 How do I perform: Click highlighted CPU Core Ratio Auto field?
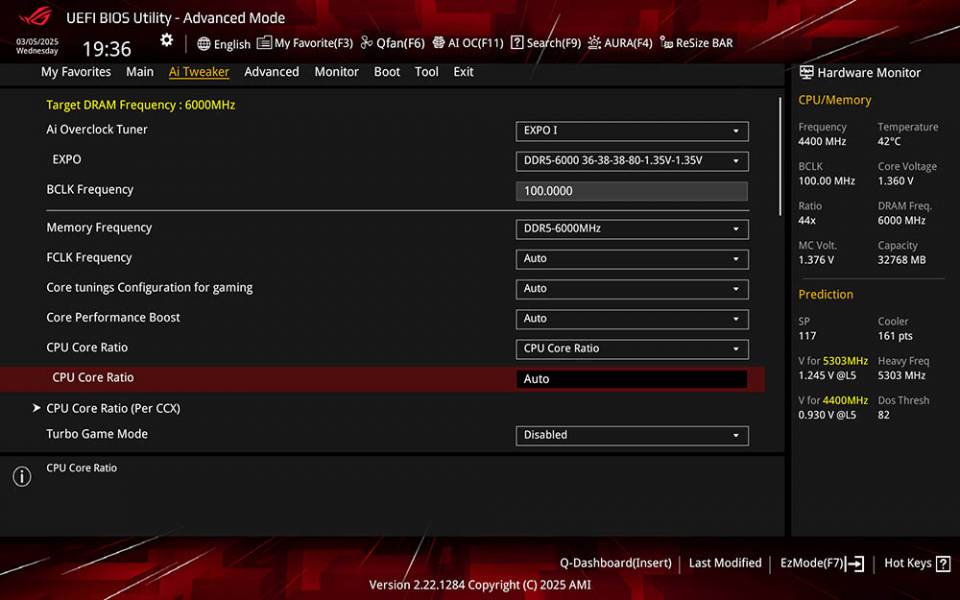tap(632, 379)
